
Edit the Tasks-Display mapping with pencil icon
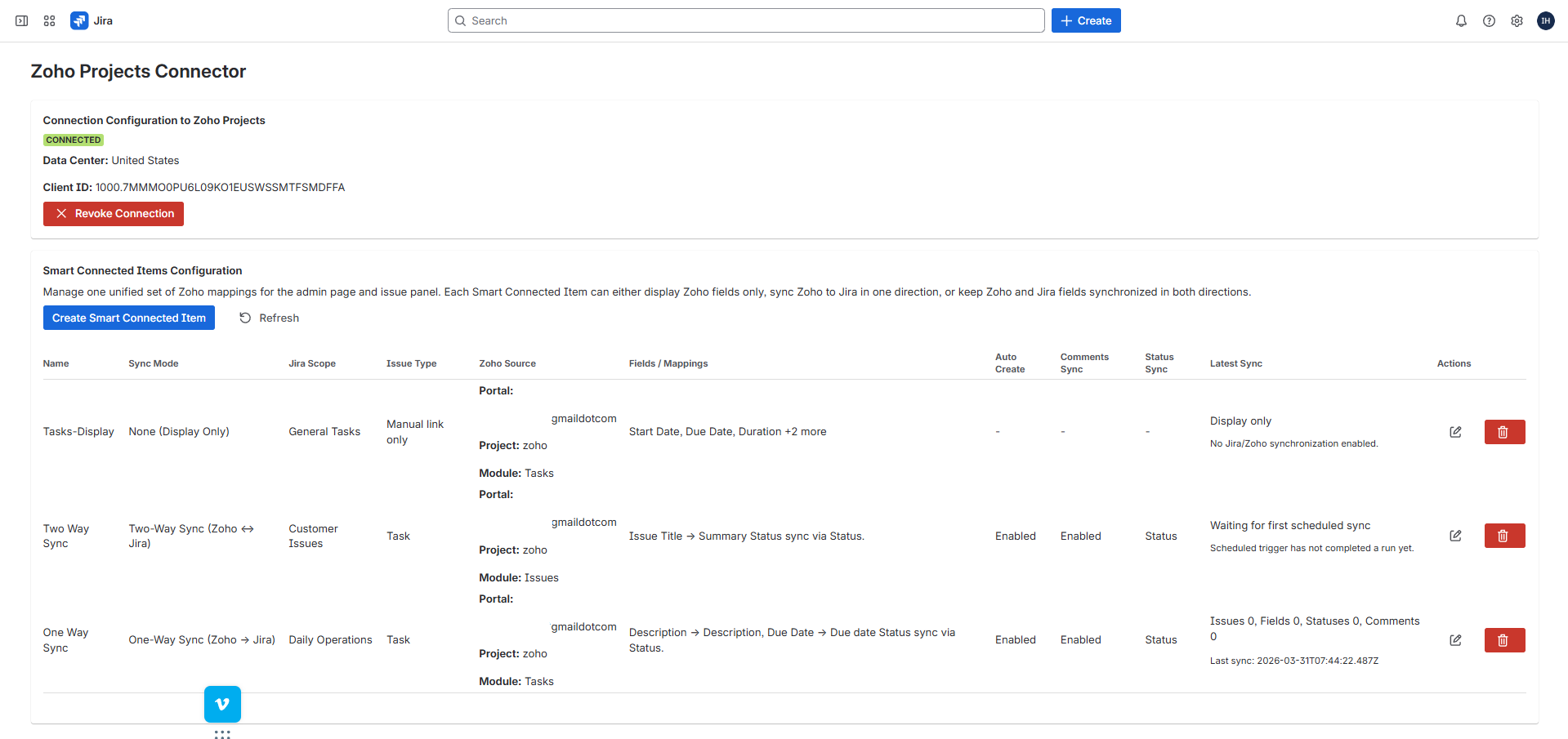(x=1455, y=431)
